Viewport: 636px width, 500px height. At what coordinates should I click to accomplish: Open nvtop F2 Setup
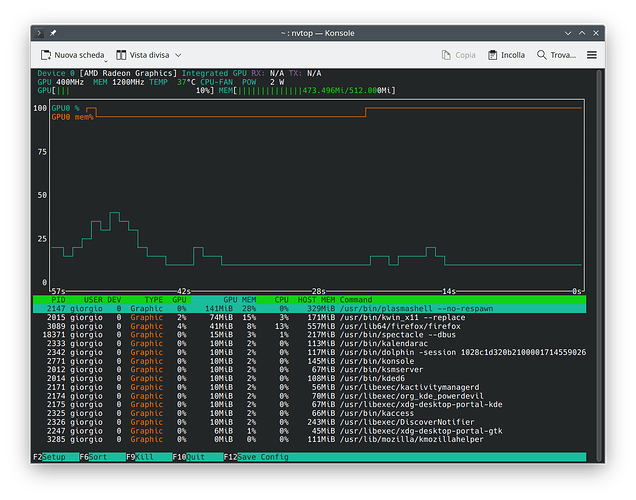pyautogui.click(x=56, y=457)
